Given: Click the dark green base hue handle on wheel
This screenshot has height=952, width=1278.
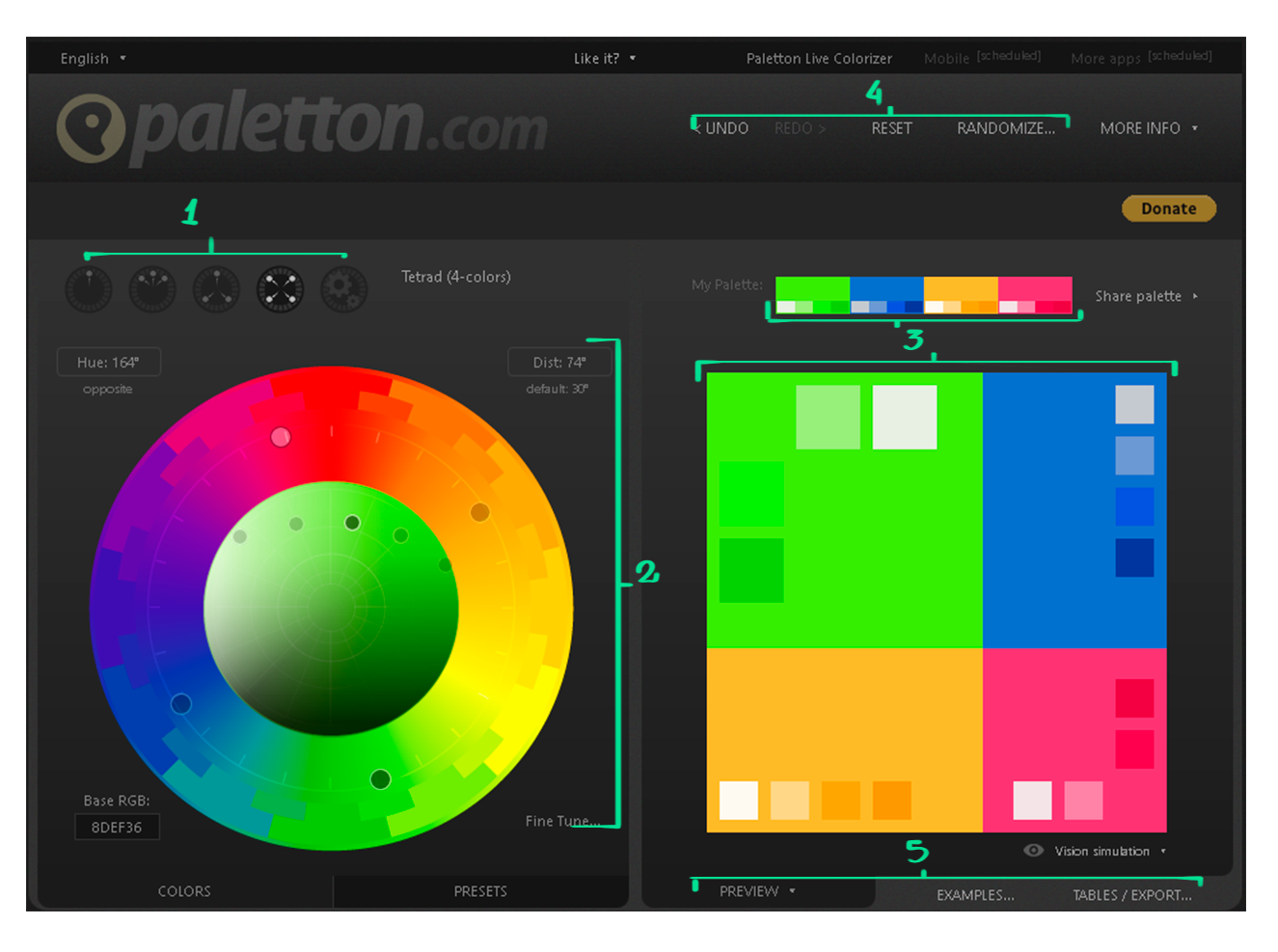Looking at the screenshot, I should 380,778.
